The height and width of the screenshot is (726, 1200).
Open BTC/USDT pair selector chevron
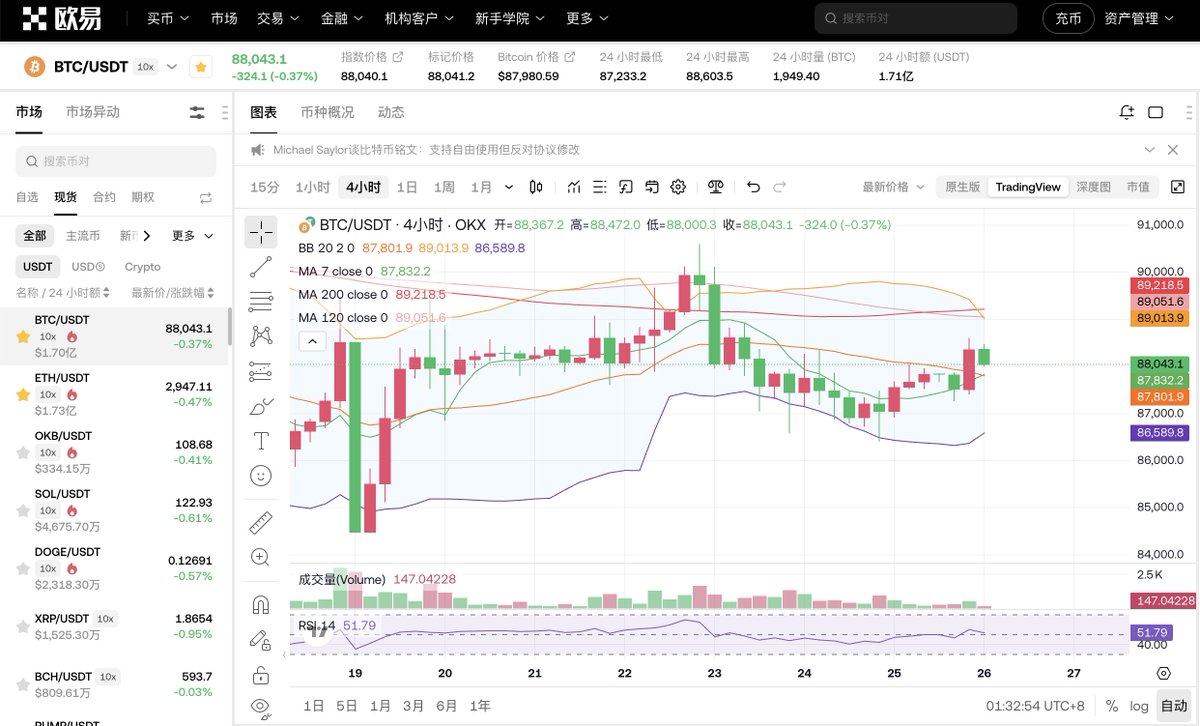point(172,67)
